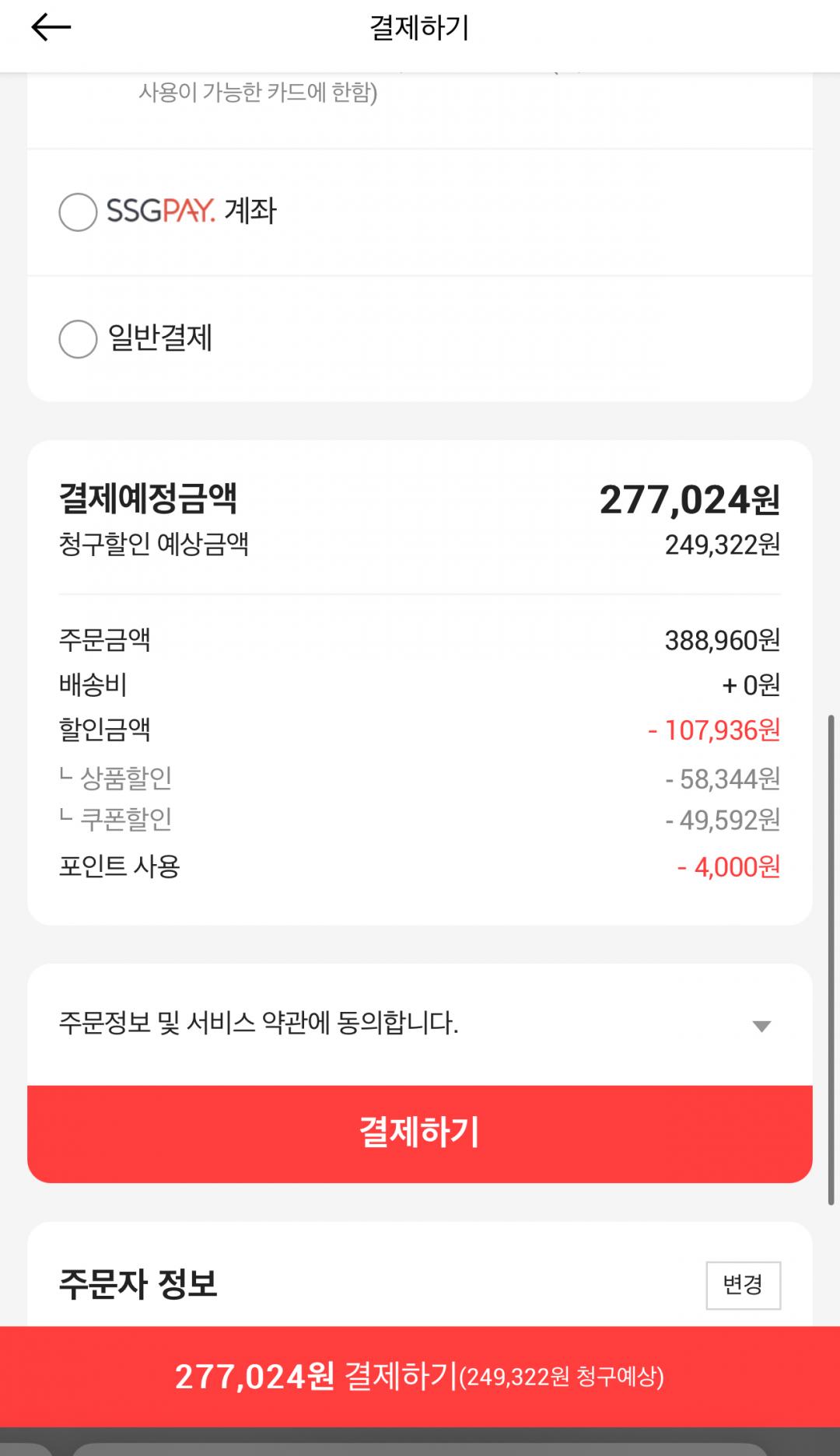The width and height of the screenshot is (840, 1456).
Task: Click the SSGPAY logo
Action: coord(160,211)
